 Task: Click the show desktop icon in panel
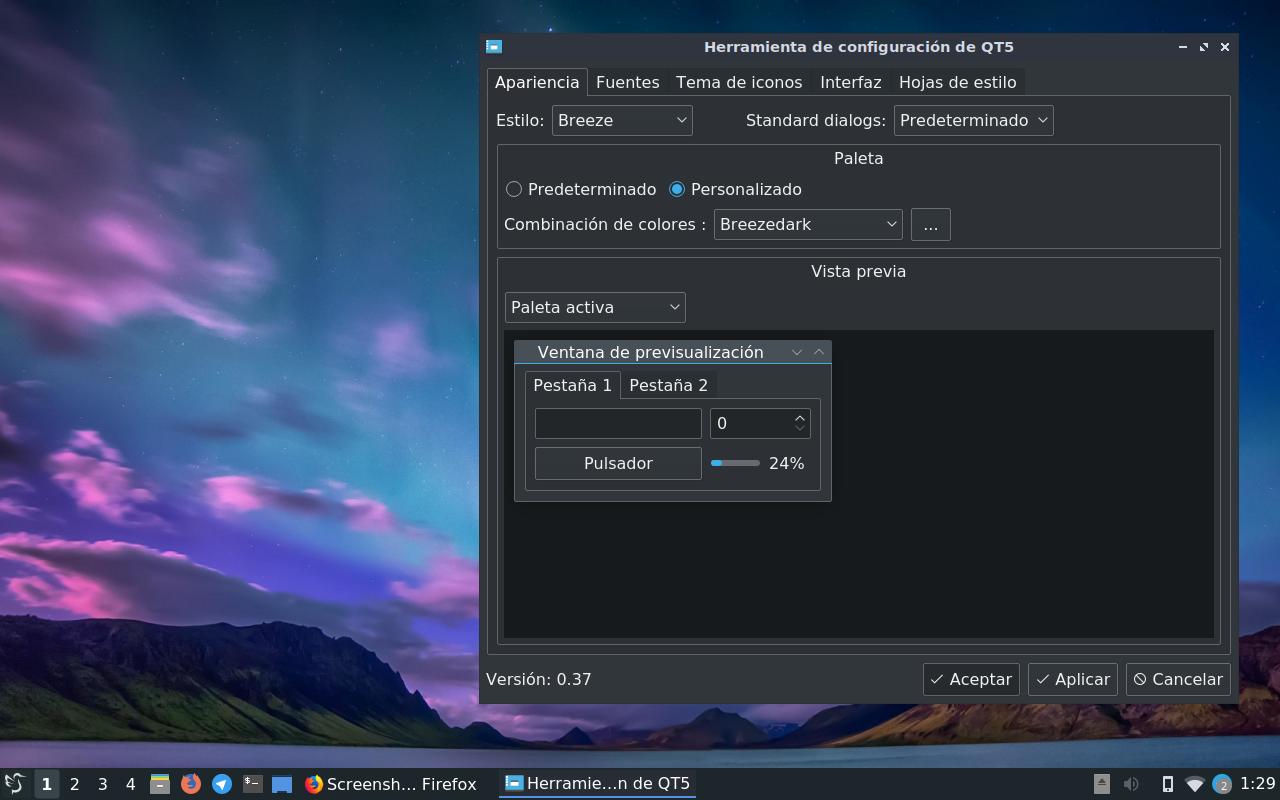[x=282, y=785]
